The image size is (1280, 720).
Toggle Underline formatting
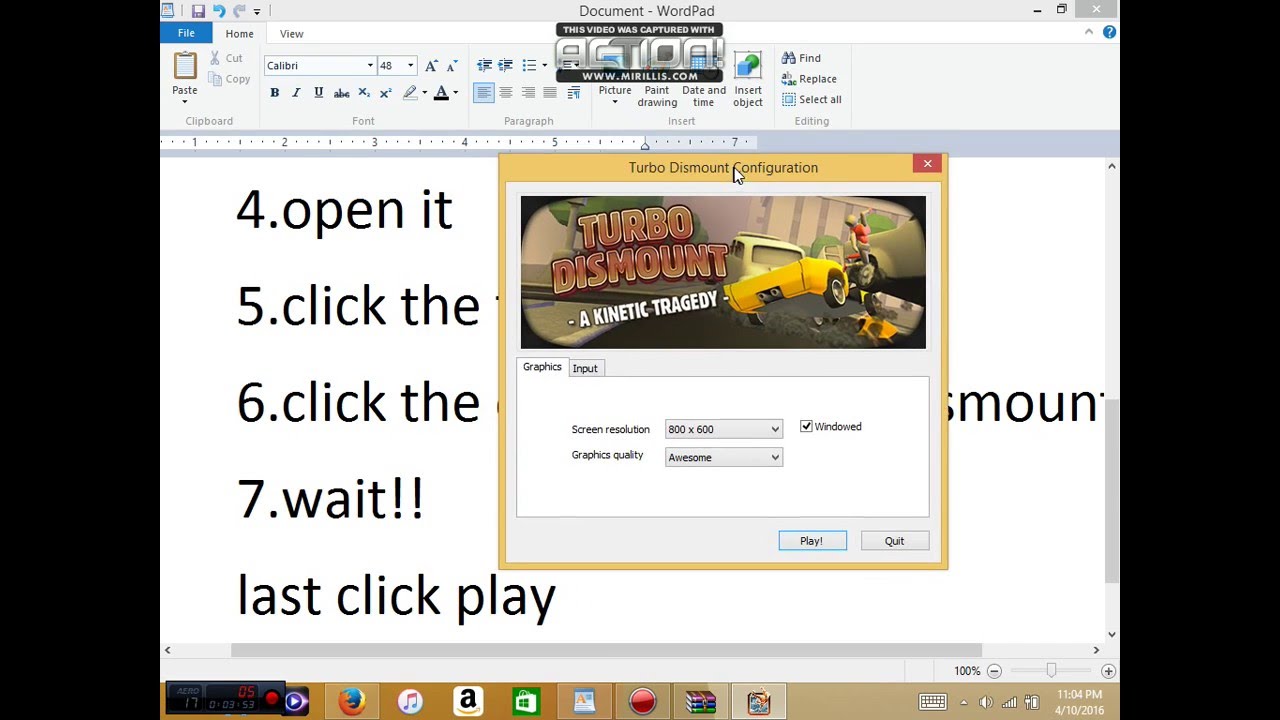pos(318,93)
